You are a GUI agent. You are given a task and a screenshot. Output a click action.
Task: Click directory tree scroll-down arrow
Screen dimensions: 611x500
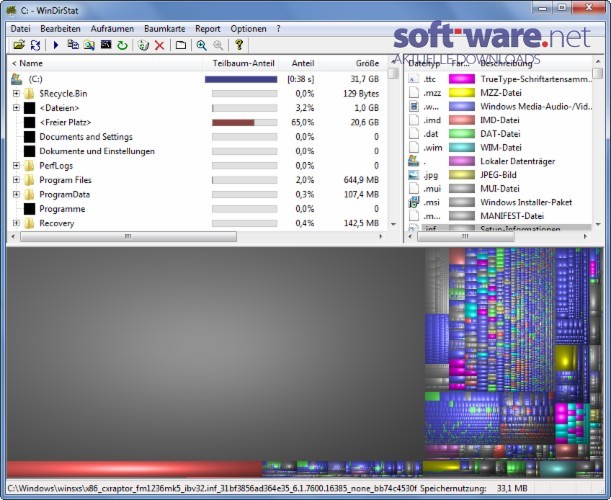pos(393,224)
